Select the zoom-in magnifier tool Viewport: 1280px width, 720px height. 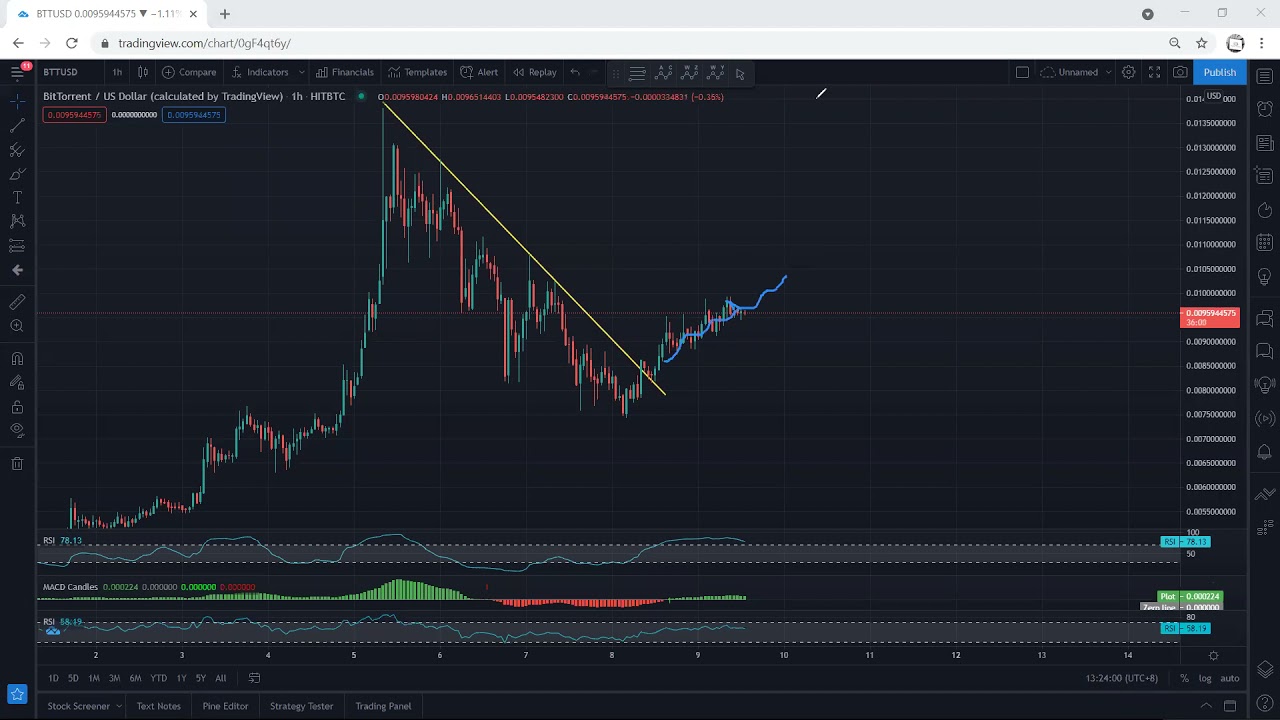click(x=17, y=326)
